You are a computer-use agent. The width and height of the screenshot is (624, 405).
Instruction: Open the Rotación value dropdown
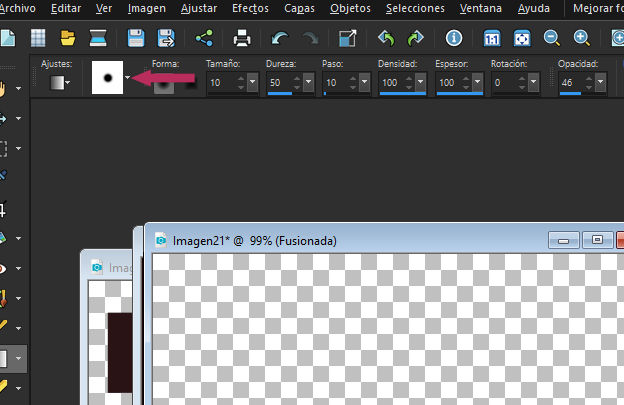[533, 82]
